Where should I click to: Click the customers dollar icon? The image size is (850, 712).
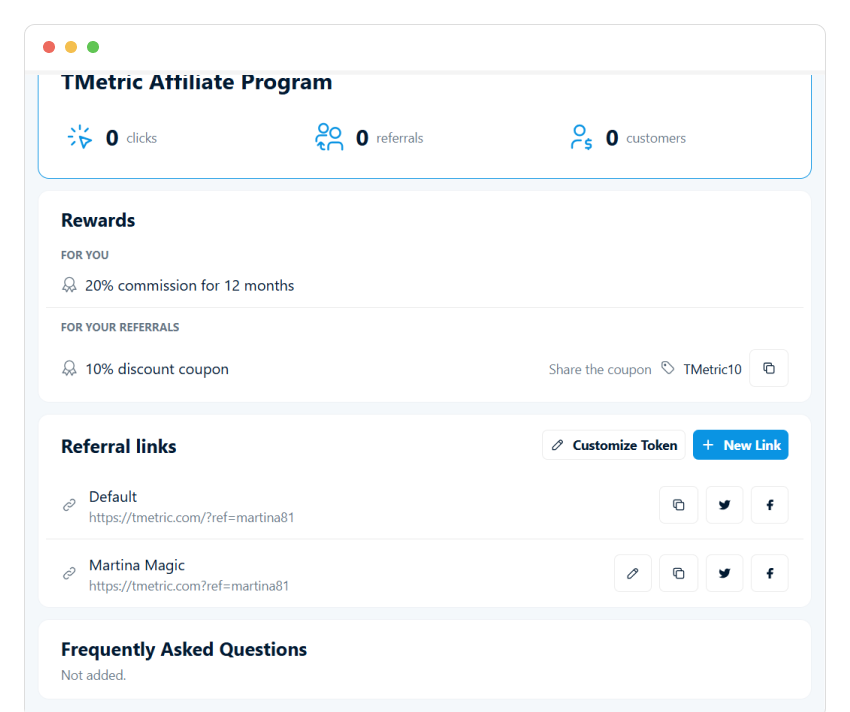(x=581, y=137)
